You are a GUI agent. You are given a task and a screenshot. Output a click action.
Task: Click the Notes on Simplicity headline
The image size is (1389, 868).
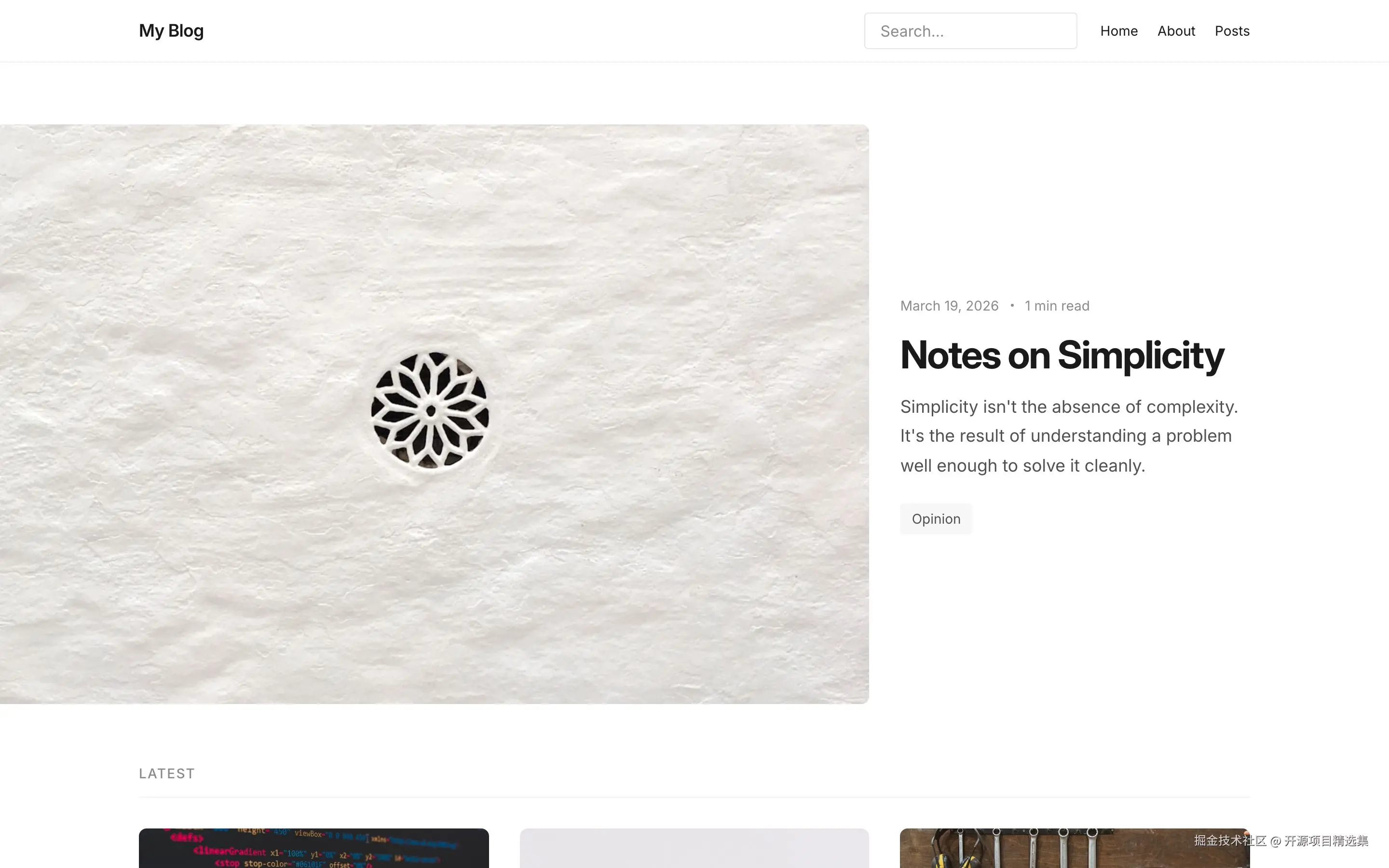pyautogui.click(x=1062, y=355)
